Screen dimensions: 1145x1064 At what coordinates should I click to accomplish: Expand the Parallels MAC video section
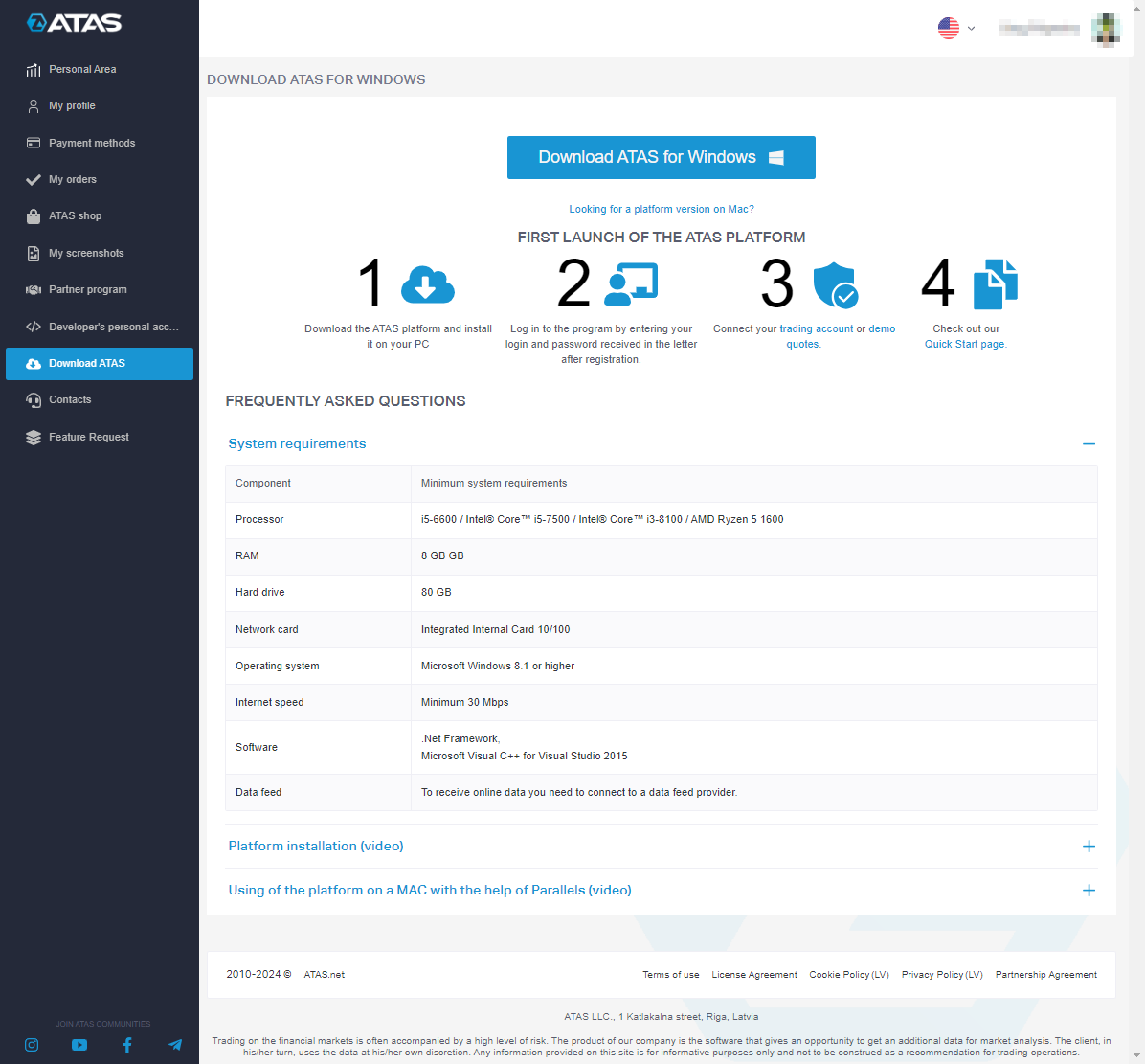(x=1089, y=890)
